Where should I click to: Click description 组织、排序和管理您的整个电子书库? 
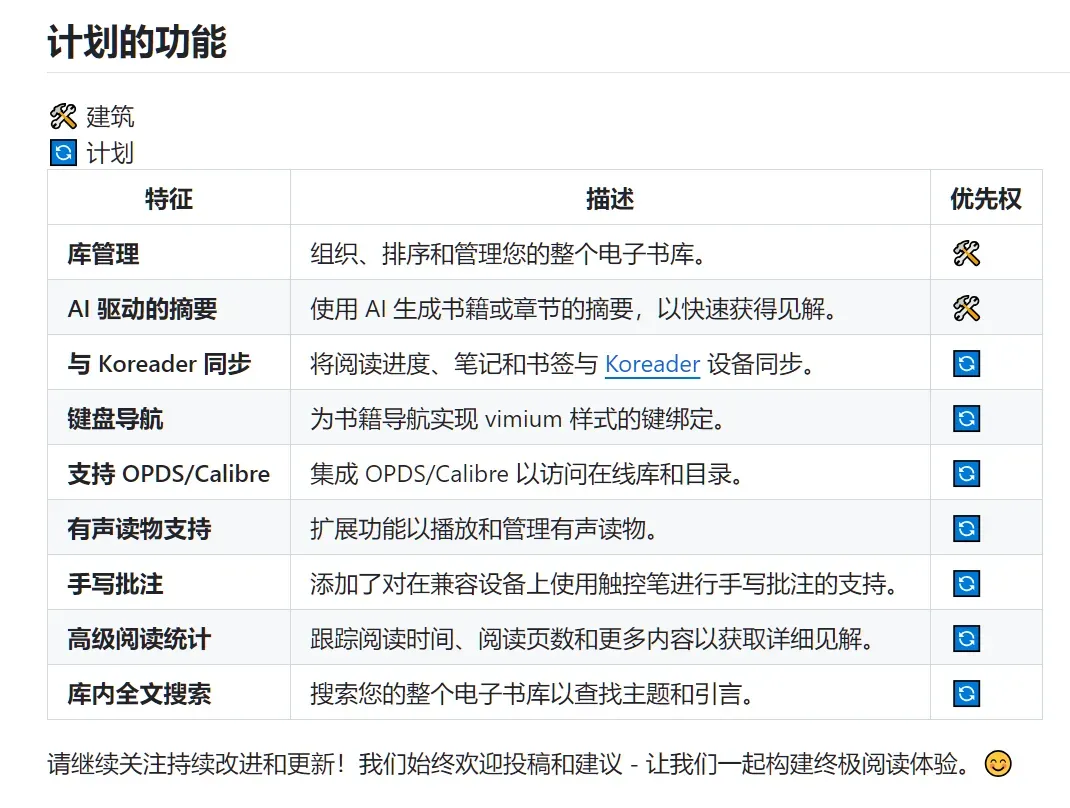point(508,255)
